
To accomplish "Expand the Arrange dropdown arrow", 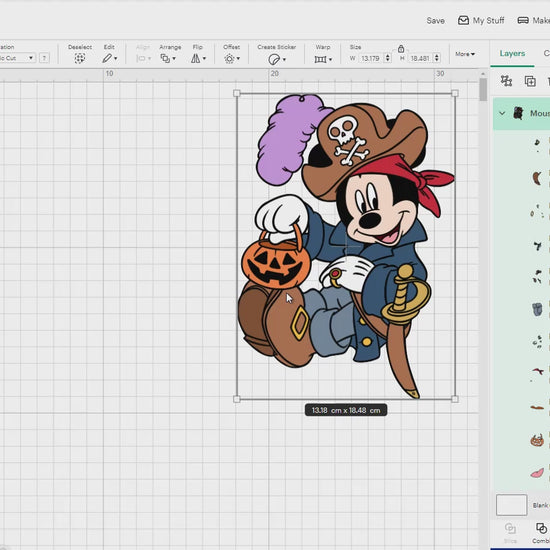I will point(174,59).
